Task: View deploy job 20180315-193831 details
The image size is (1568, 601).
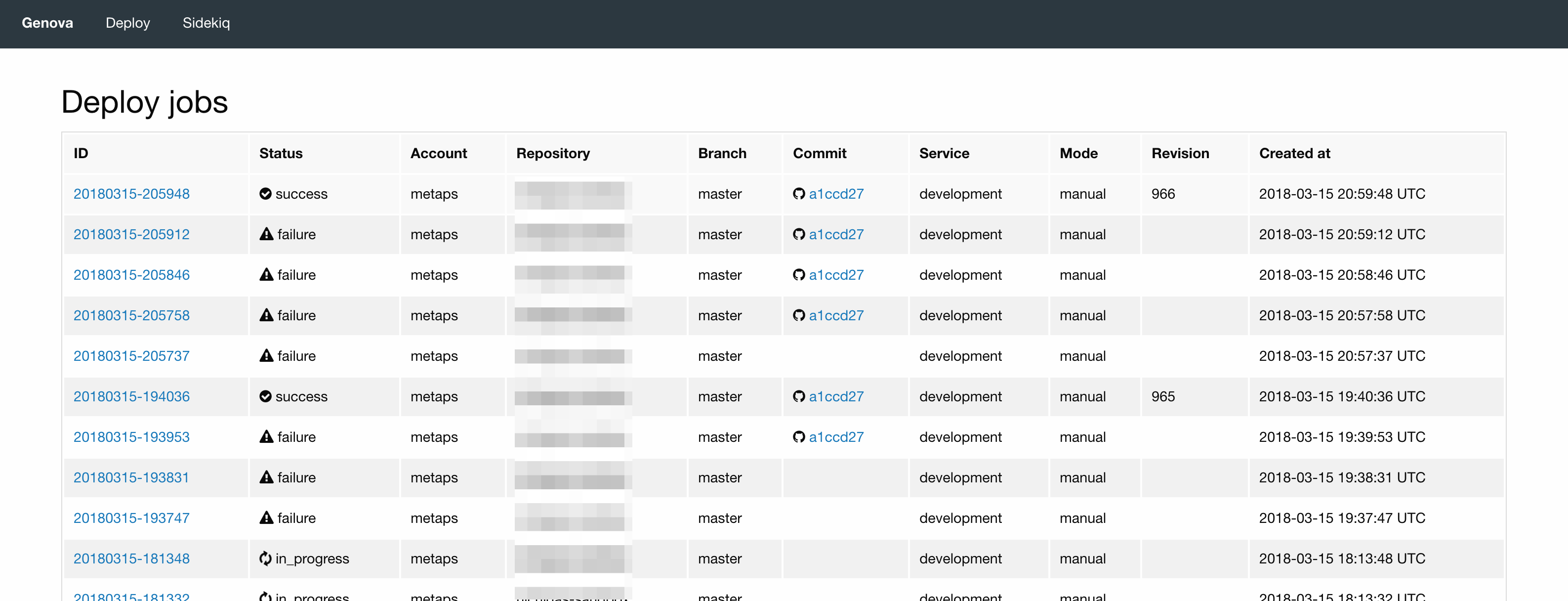Action: pos(131,477)
